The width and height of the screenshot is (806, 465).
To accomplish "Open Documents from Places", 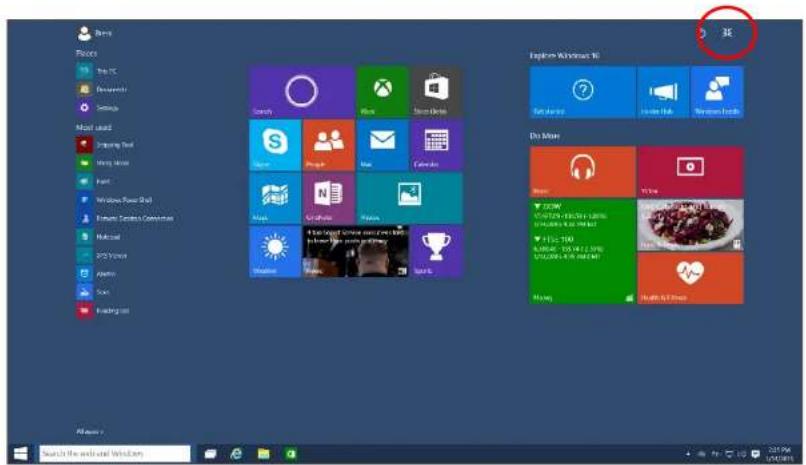I will pyautogui.click(x=102, y=89).
